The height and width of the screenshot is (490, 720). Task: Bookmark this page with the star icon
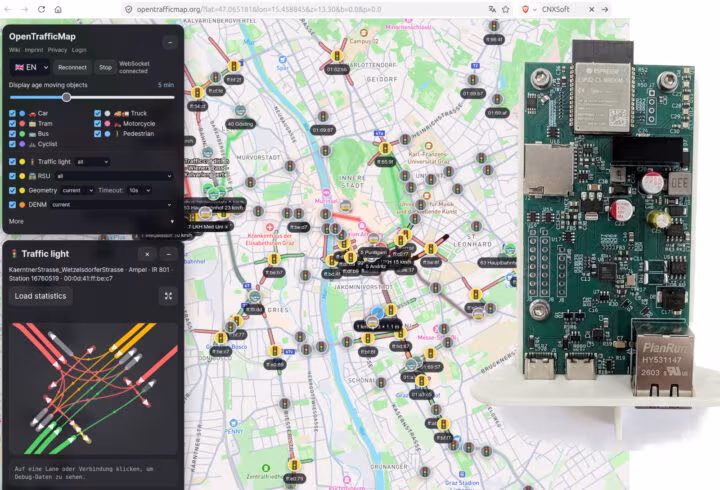tap(506, 9)
